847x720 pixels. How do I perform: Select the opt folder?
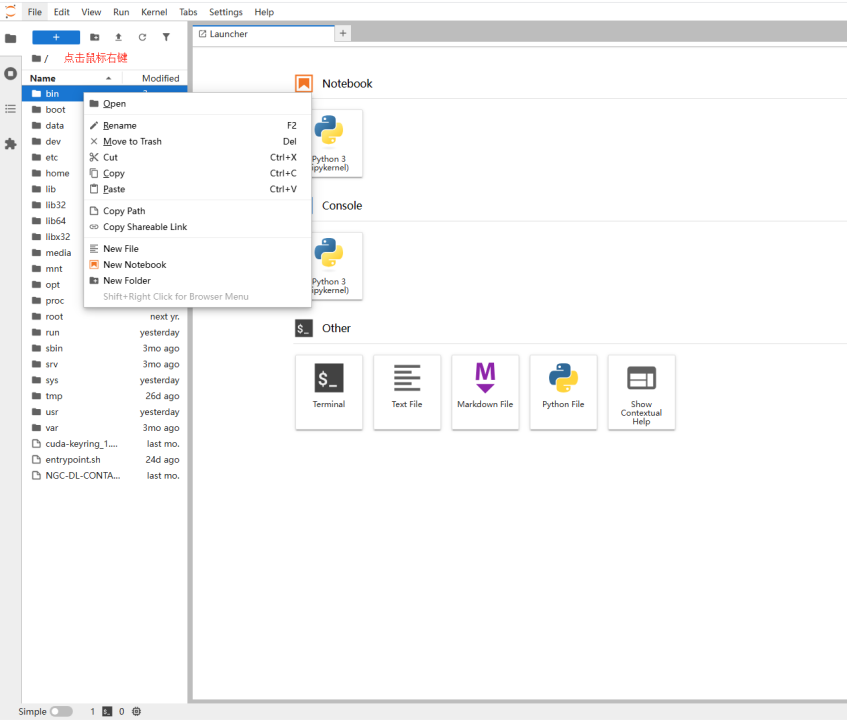pyautogui.click(x=53, y=285)
